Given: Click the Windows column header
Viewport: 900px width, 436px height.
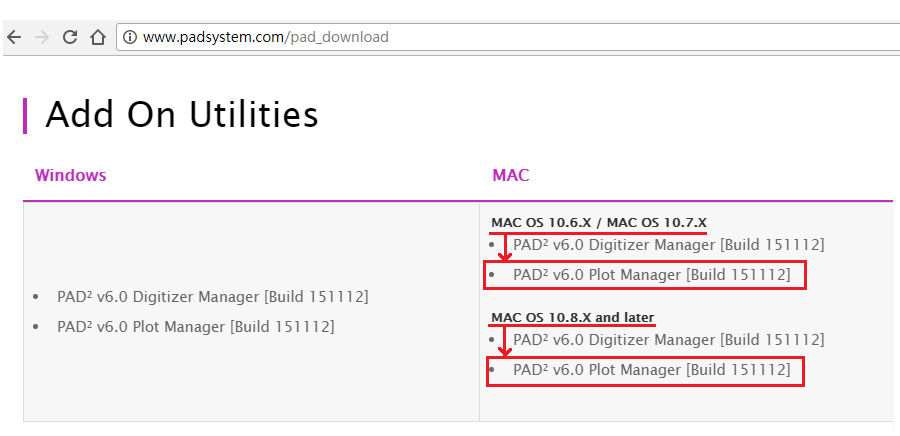Looking at the screenshot, I should click(x=70, y=176).
